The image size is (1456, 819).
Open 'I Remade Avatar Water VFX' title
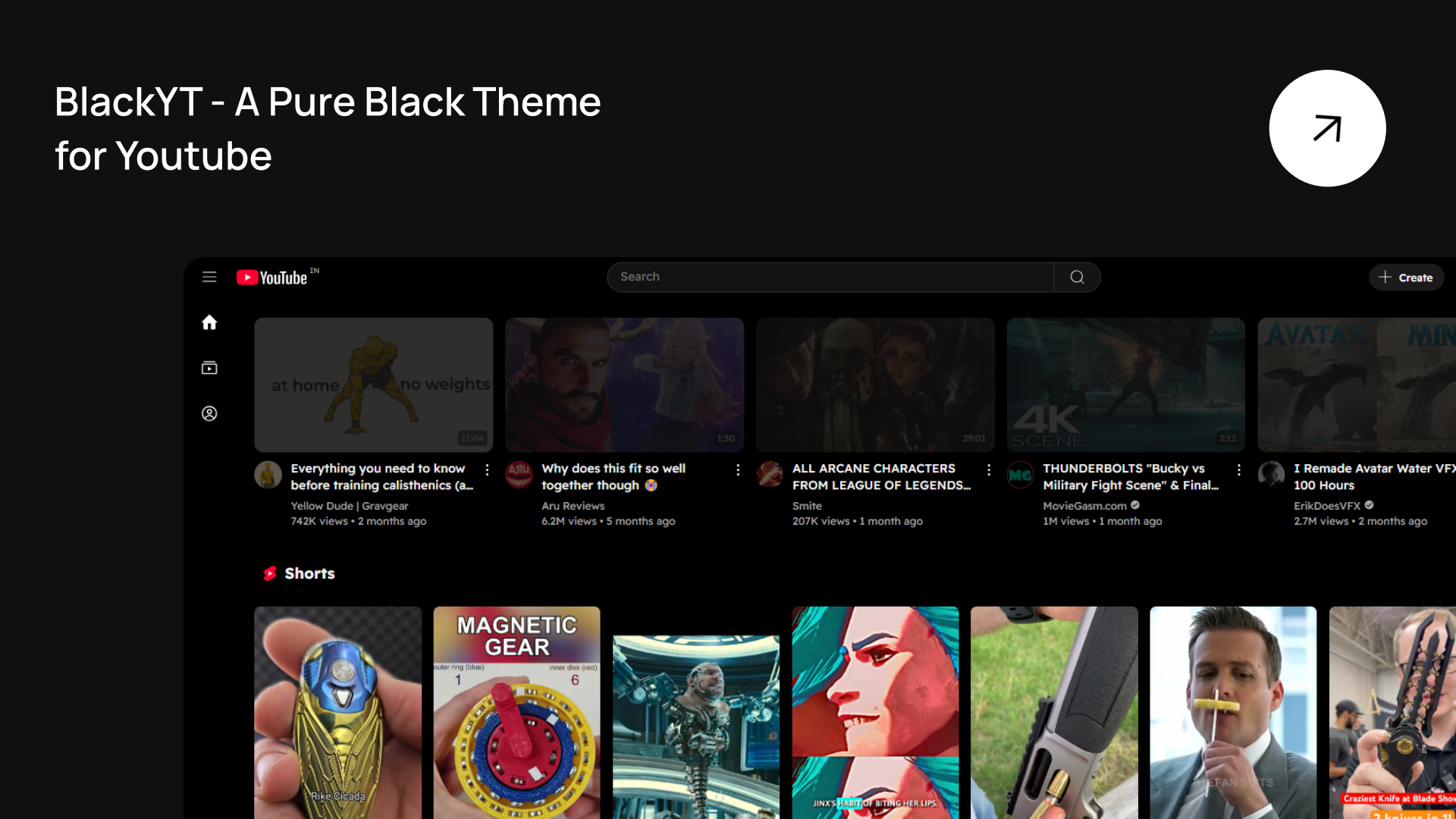tap(1374, 477)
